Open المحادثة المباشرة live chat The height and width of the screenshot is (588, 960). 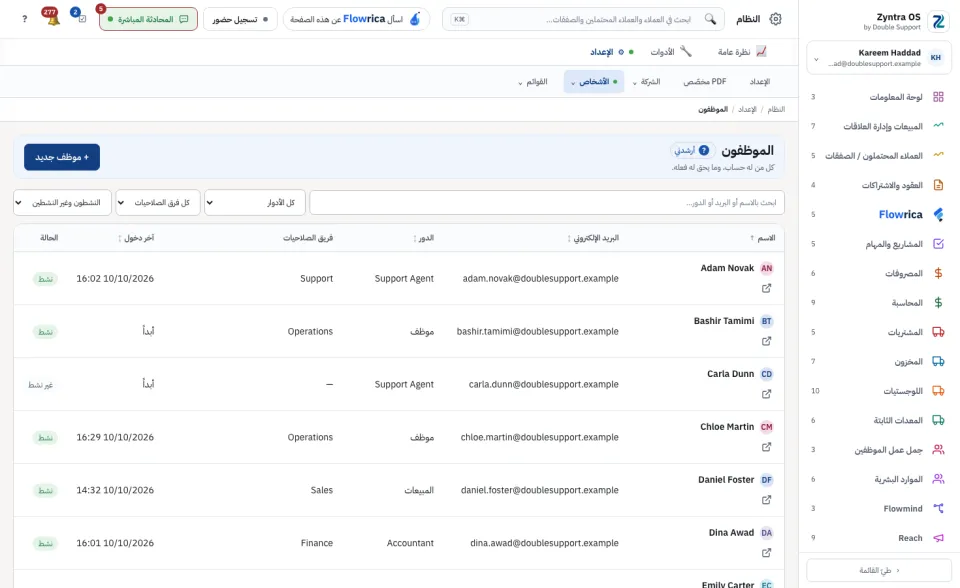point(148,19)
